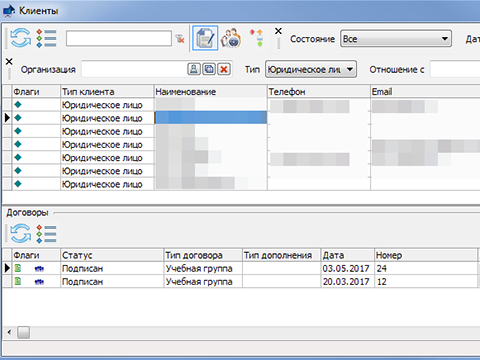Sort by Тип клиента column header
This screenshot has width=480, height=360.
pyautogui.click(x=107, y=92)
